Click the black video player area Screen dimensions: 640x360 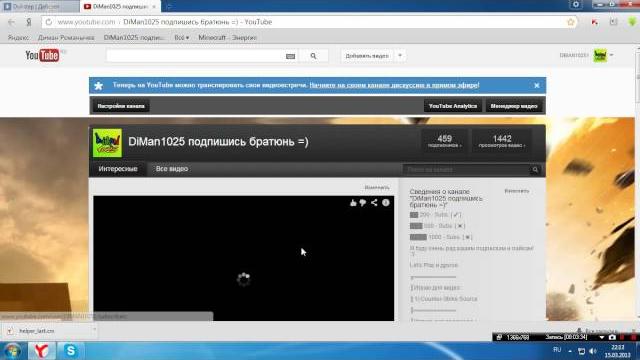pos(244,258)
